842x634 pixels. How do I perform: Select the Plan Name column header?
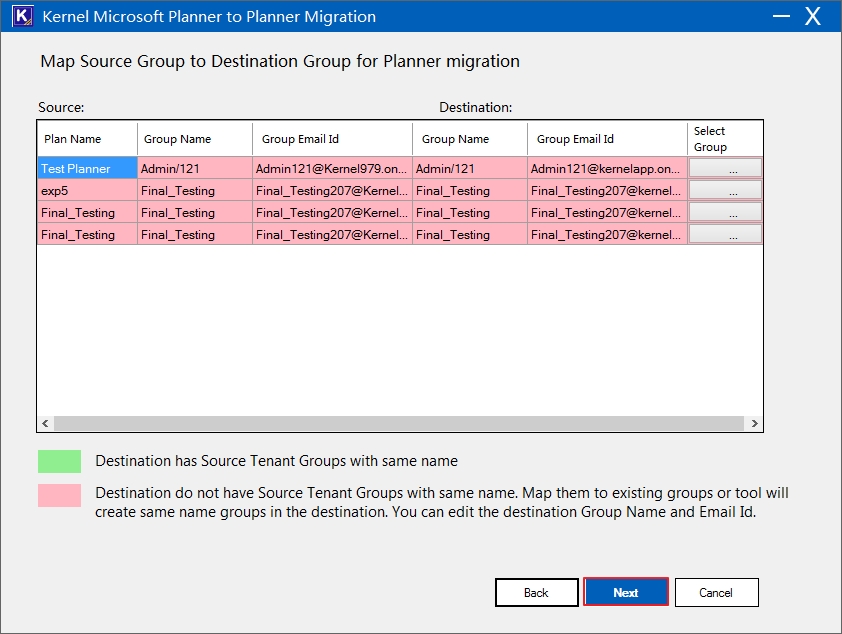pos(87,139)
